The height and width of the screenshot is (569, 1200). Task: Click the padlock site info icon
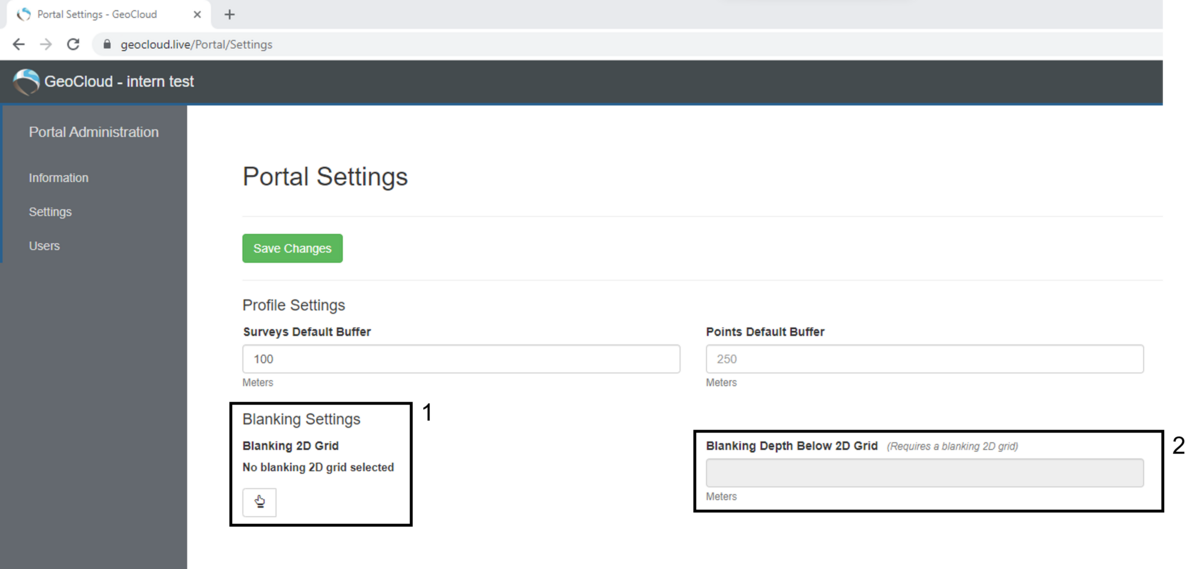coord(107,44)
